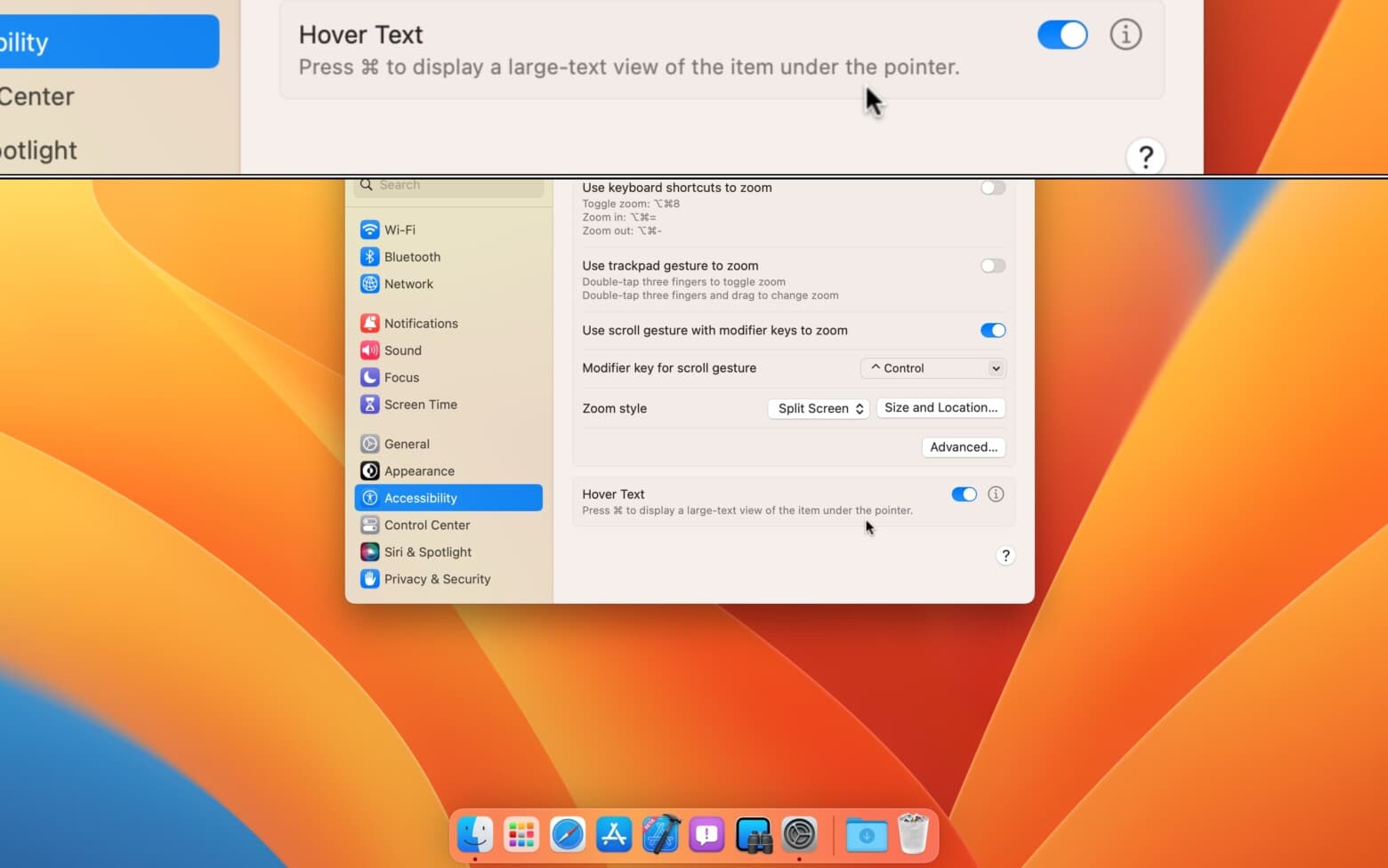Switch to Control Center settings
This screenshot has height=868, width=1388.
(426, 525)
